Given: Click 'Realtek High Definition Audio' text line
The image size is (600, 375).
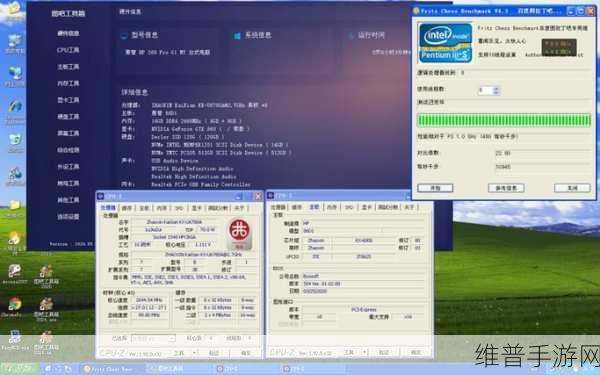Looking at the screenshot, I should pos(194,177).
